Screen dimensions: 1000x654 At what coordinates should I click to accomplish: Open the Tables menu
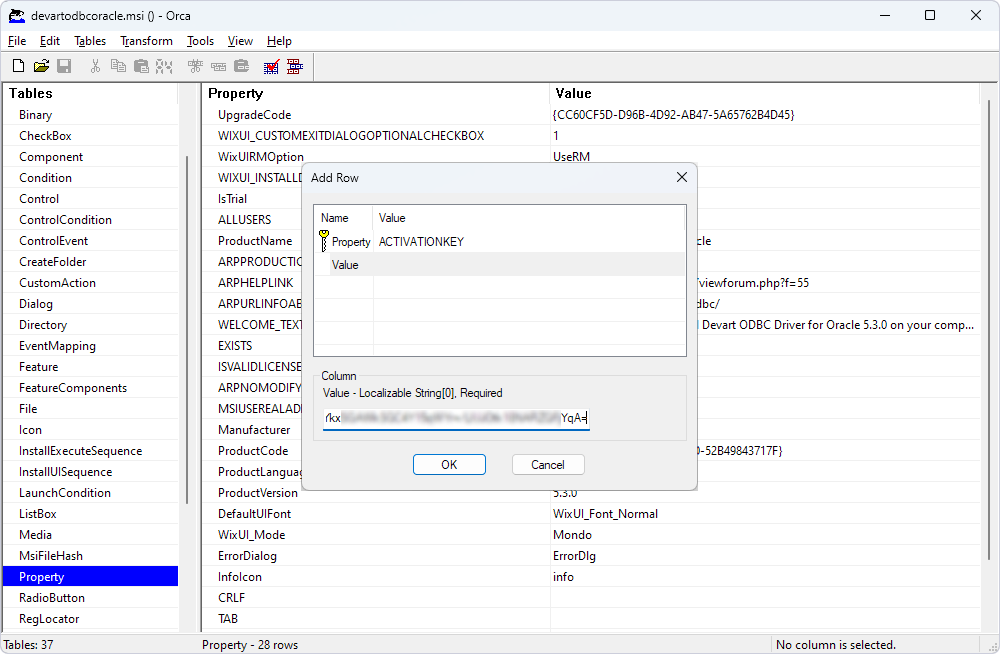89,41
